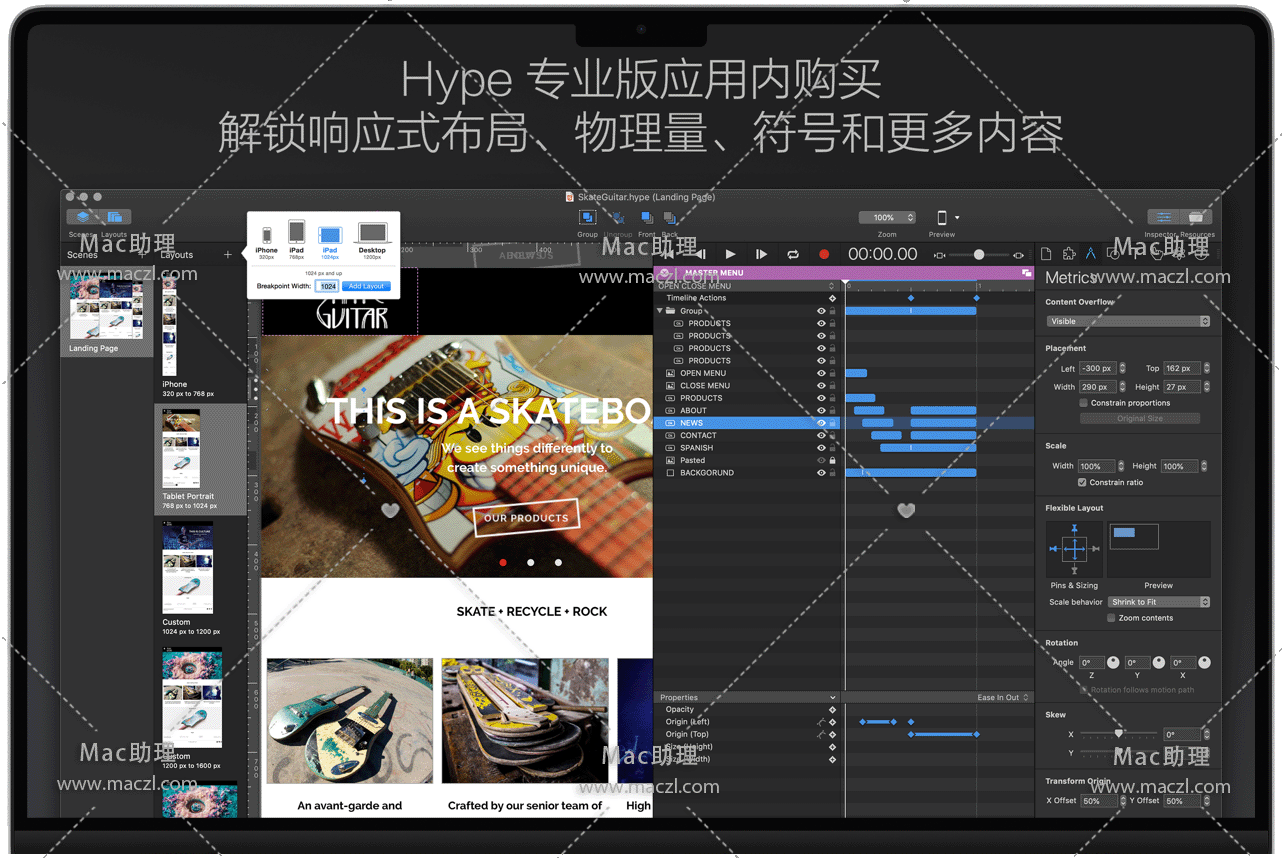Start timeline playback with Play button
This screenshot has height=858, width=1282.
coord(730,255)
